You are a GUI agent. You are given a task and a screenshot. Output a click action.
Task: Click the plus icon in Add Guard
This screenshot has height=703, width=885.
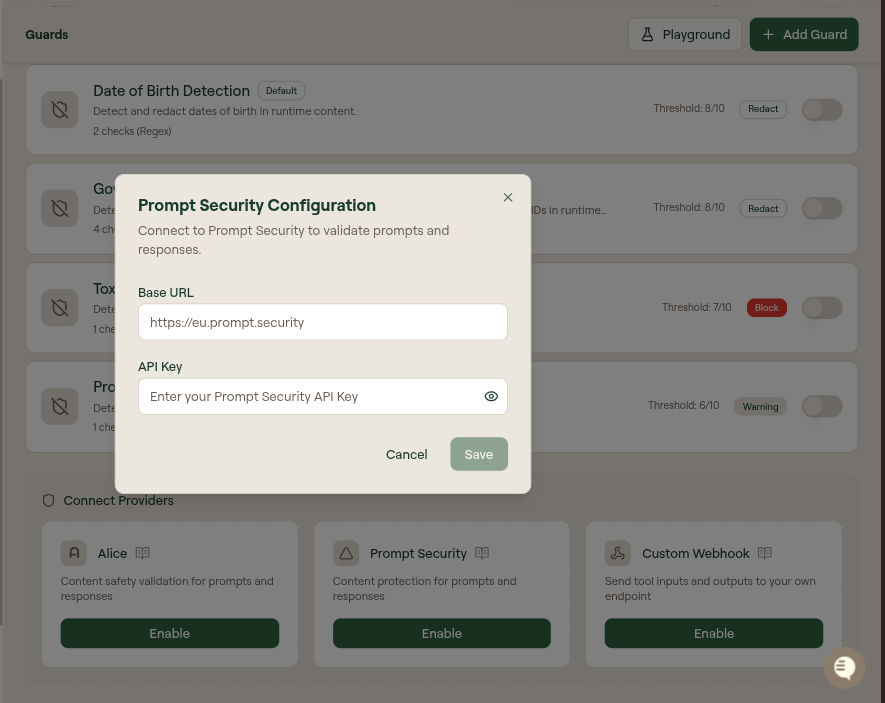768,34
